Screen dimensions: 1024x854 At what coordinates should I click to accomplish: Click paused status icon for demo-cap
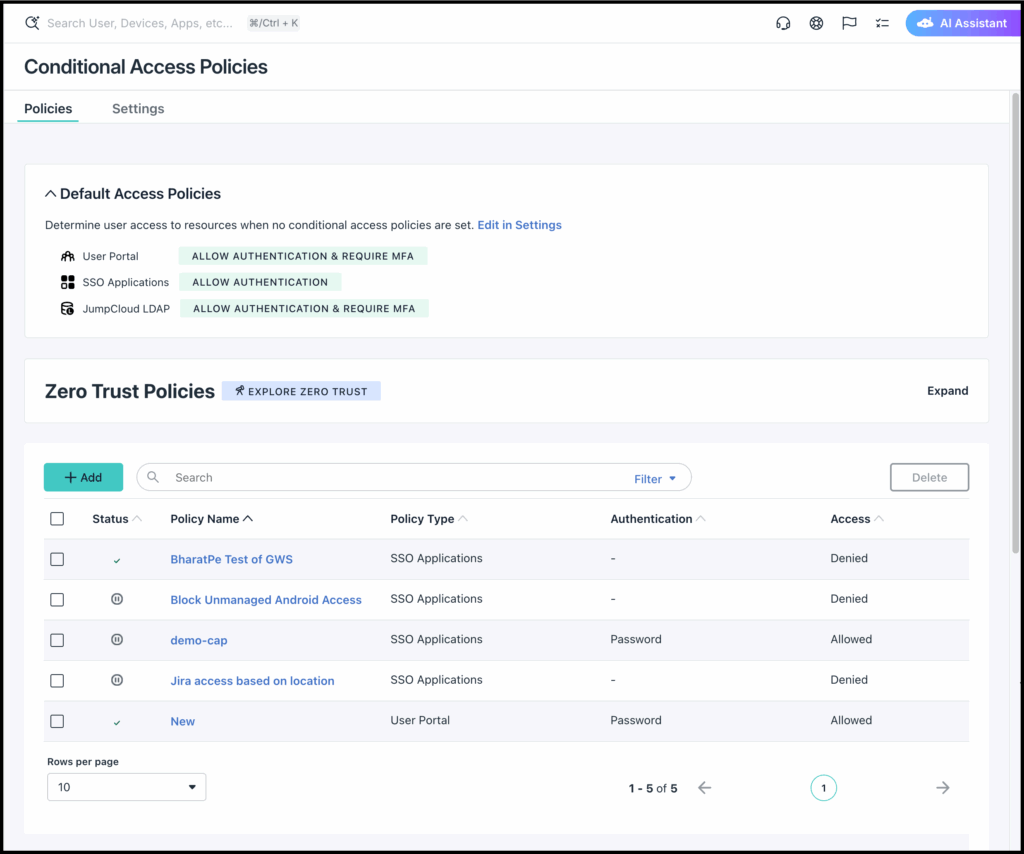tap(117, 639)
